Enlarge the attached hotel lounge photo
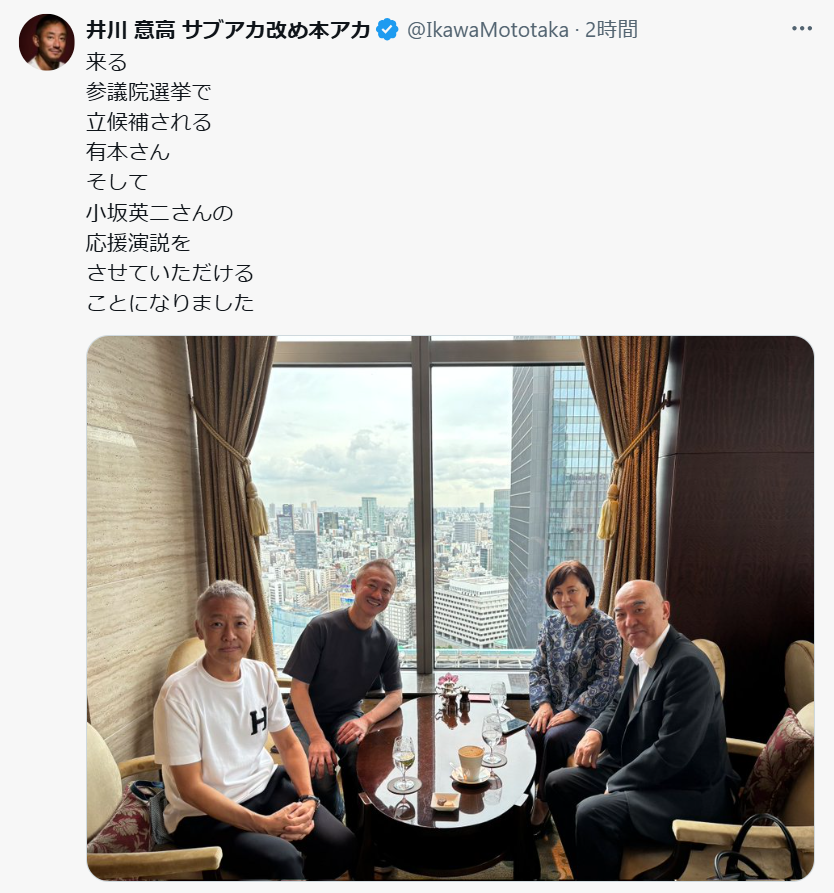The height and width of the screenshot is (893, 834). tap(450, 608)
